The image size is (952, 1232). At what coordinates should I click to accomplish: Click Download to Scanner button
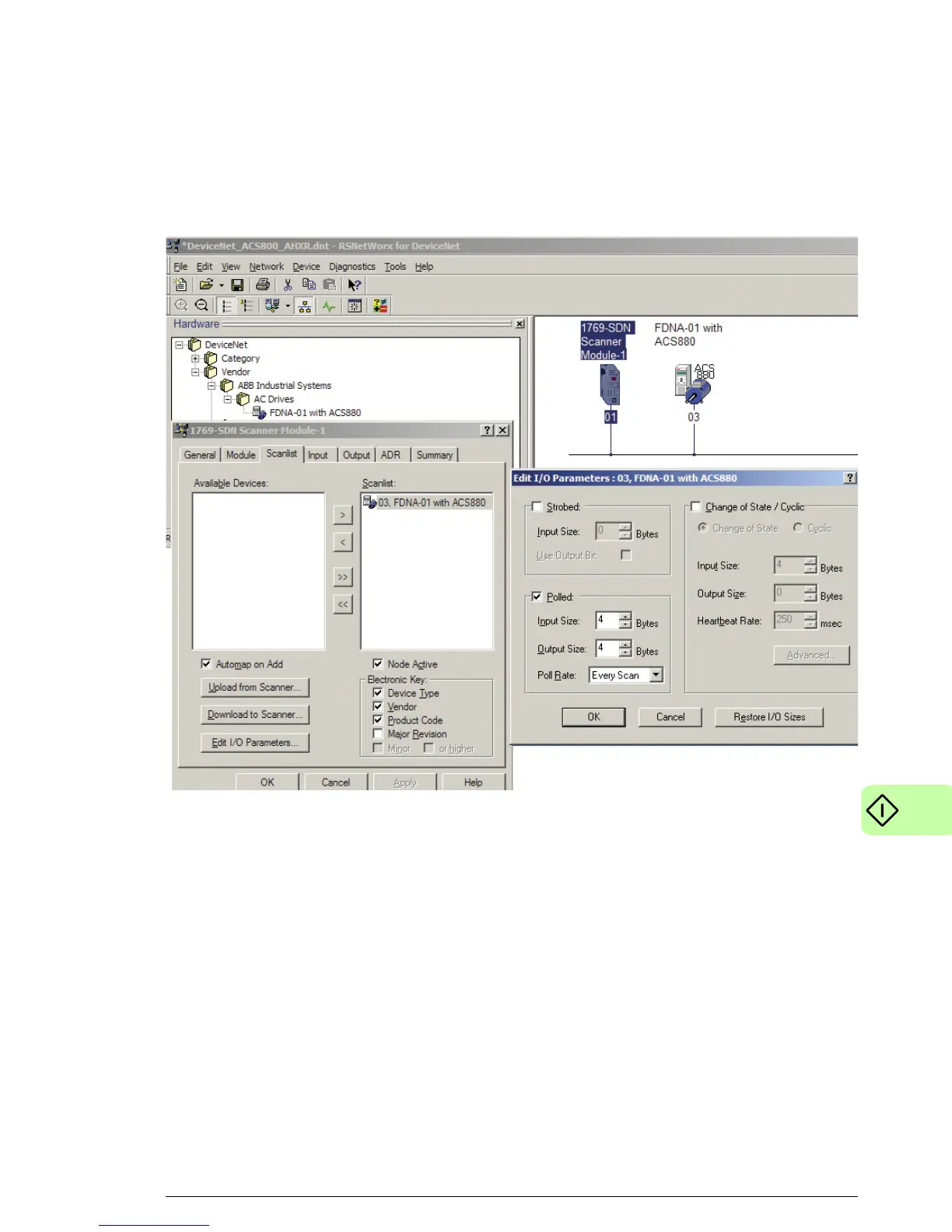coord(254,715)
